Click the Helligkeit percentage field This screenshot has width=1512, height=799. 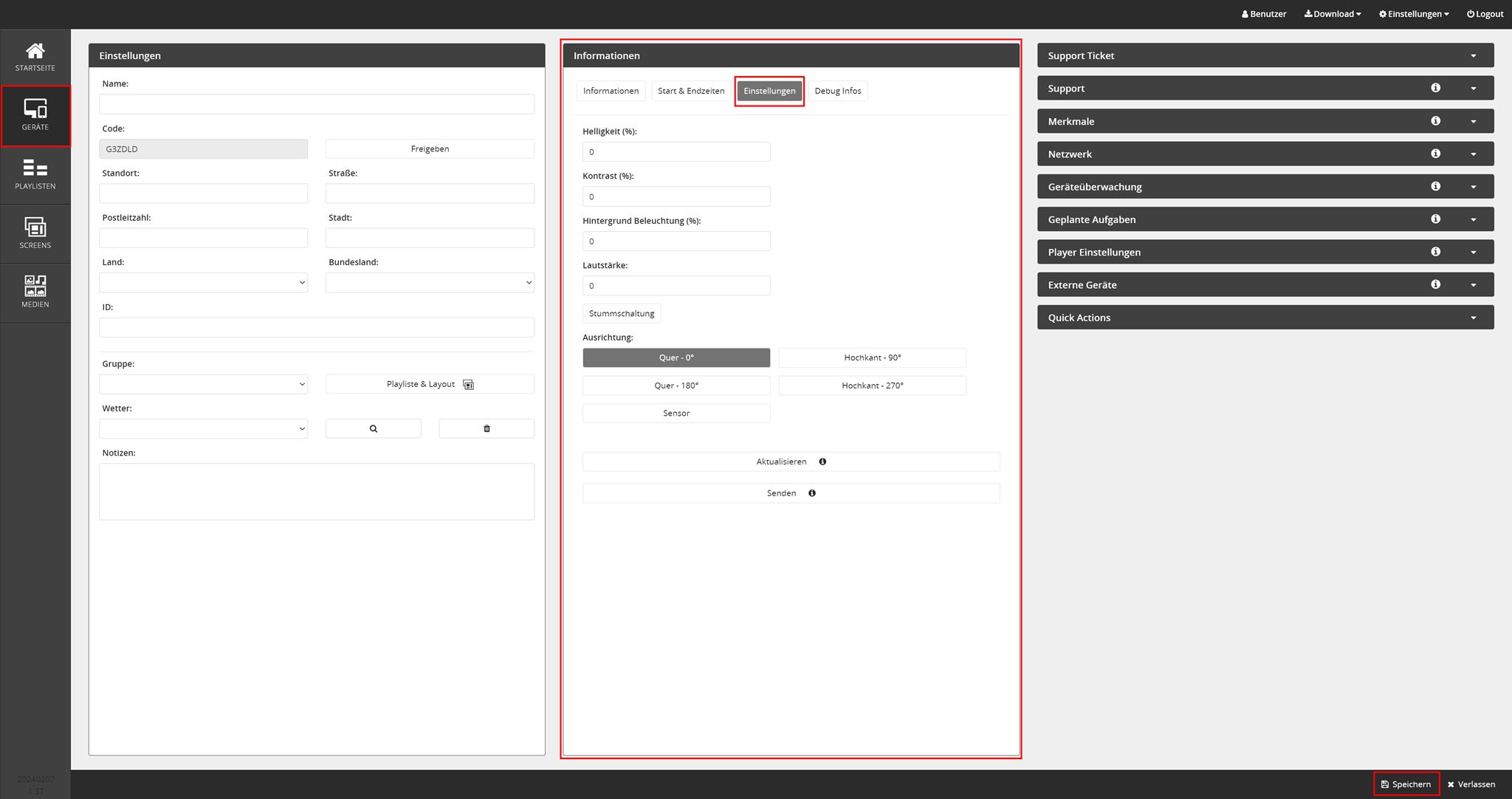(676, 152)
